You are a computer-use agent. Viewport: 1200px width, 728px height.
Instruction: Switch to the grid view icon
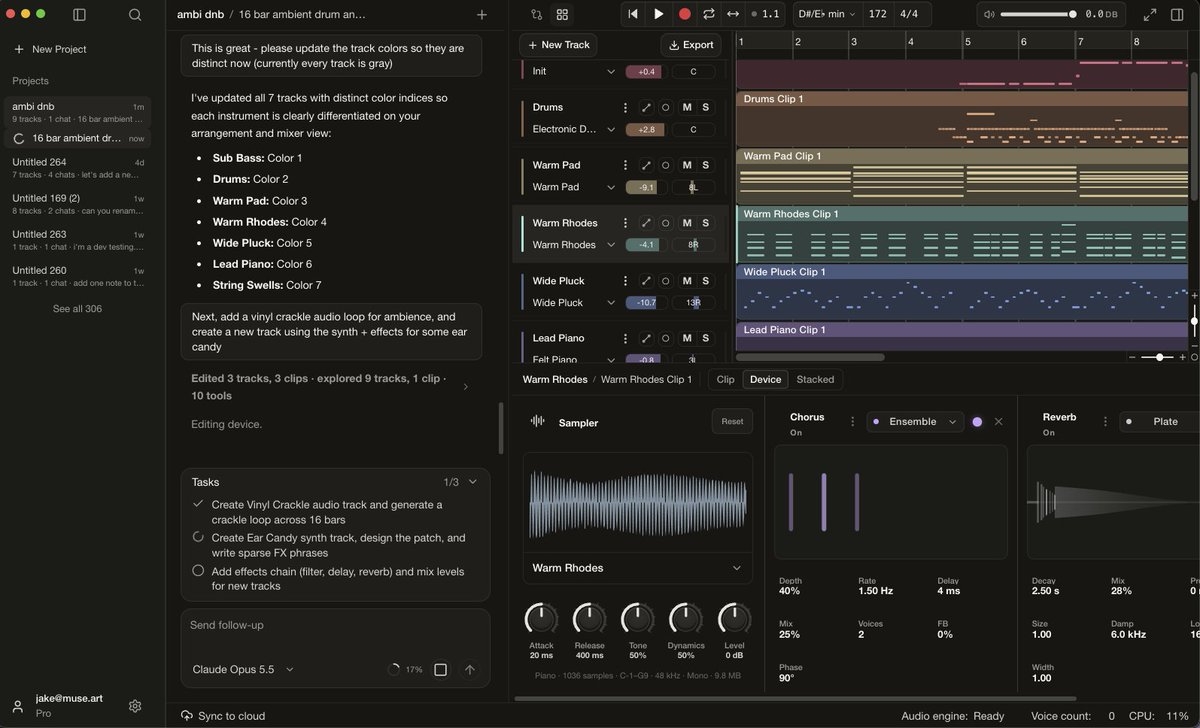pos(562,15)
